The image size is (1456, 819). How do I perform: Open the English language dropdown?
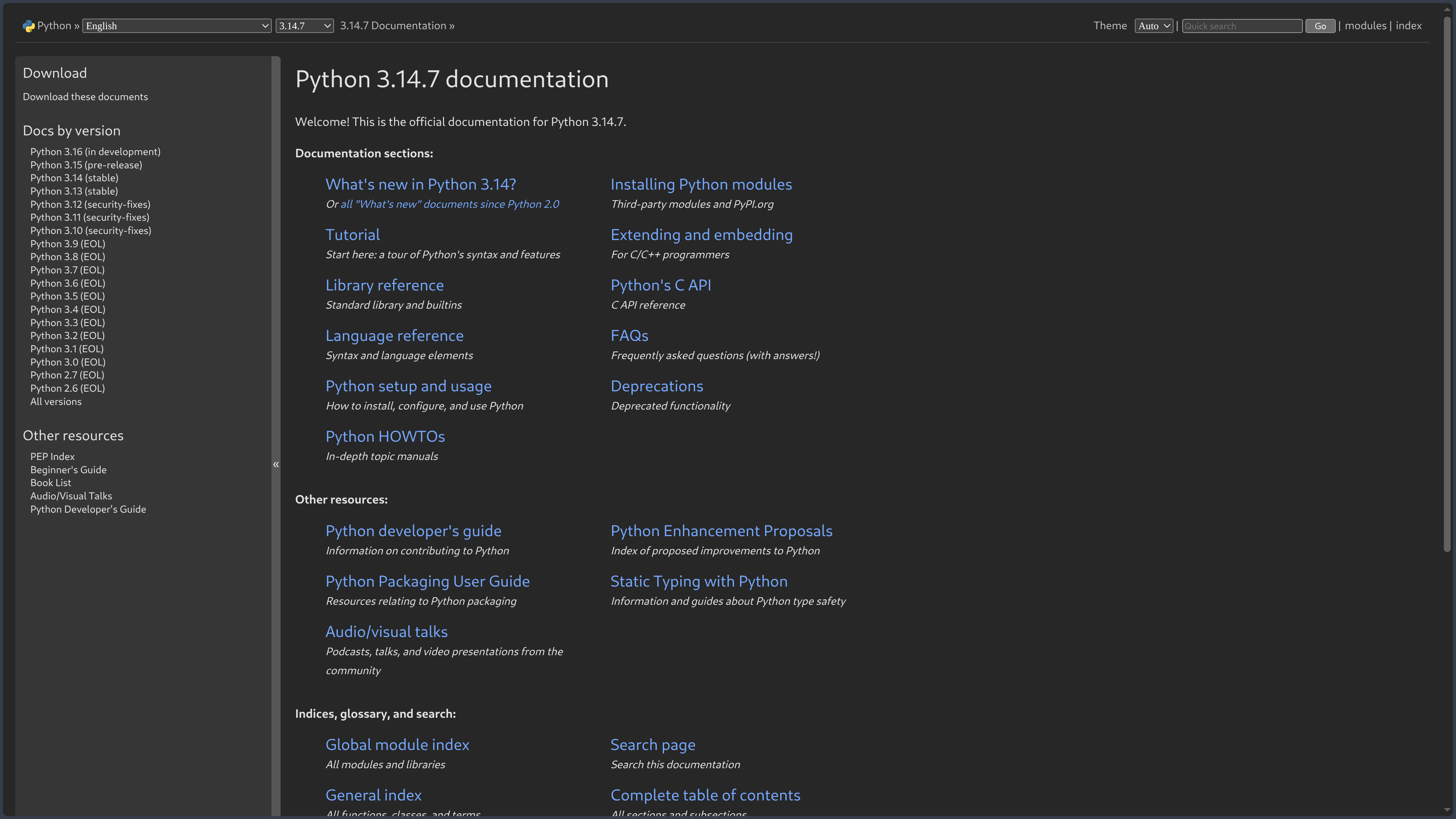point(177,26)
